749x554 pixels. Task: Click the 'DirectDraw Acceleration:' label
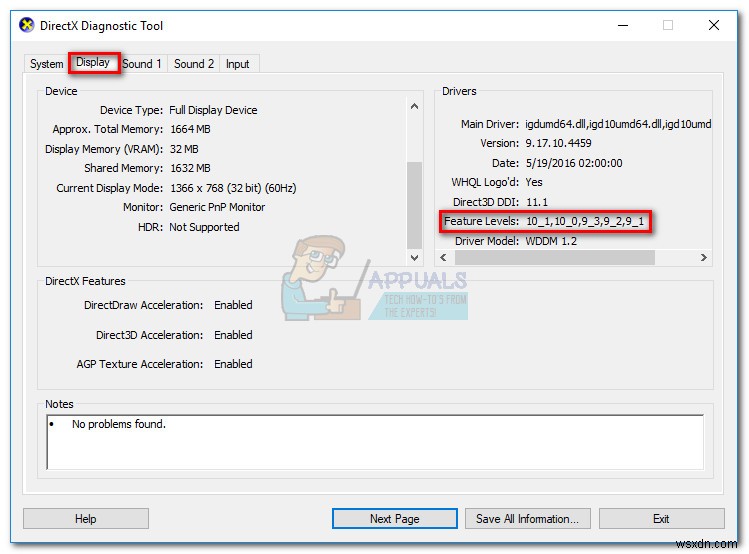click(143, 305)
